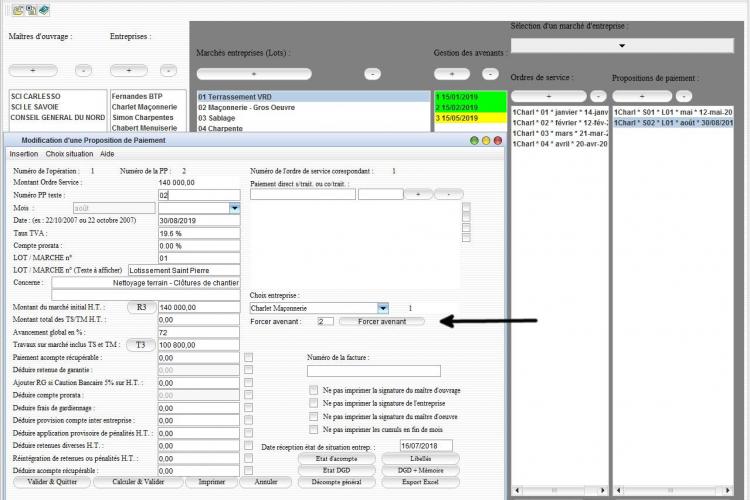Click left arrow of Propositions de paiement scrollbar
The image size is (750, 500).
pyautogui.click(x=618, y=490)
